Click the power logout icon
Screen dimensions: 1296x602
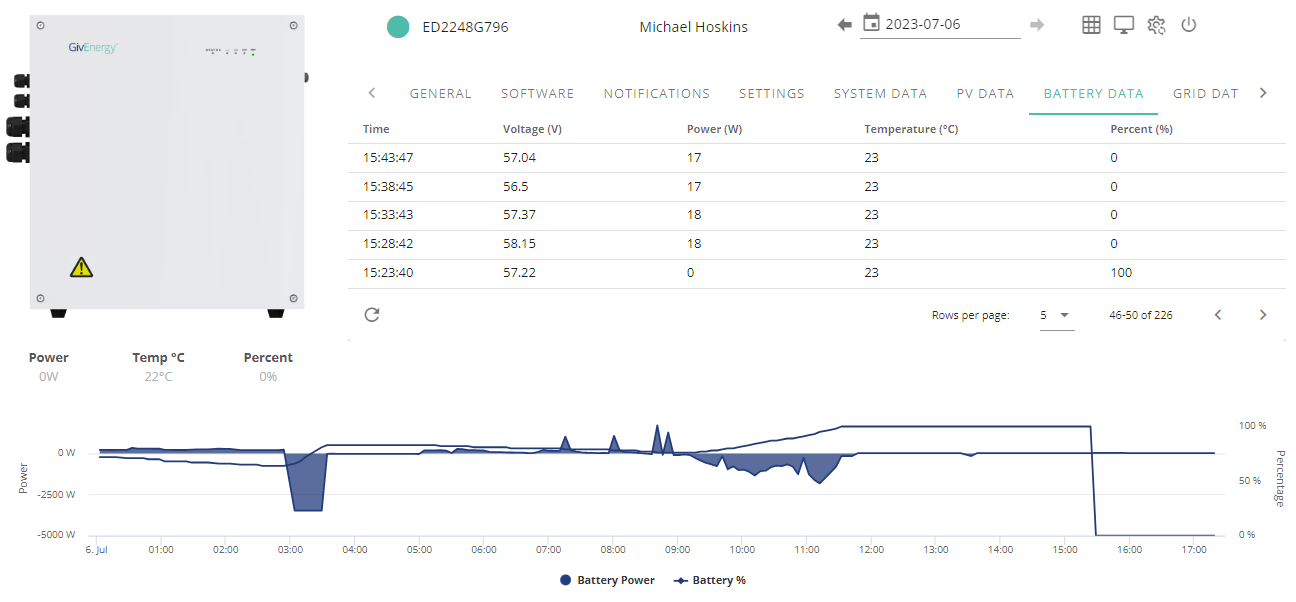(x=1189, y=25)
